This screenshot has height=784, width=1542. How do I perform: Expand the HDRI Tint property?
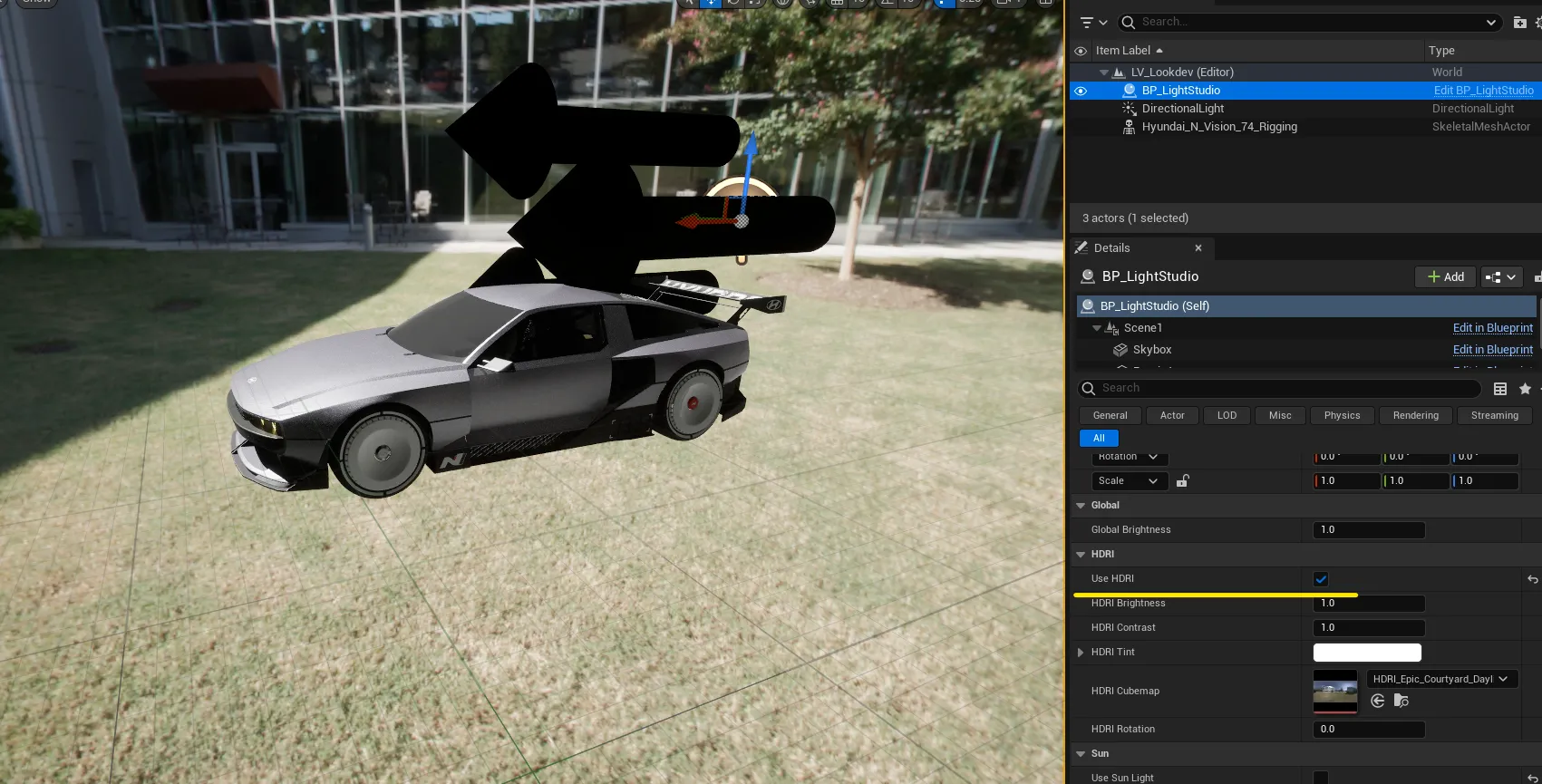[1081, 653]
